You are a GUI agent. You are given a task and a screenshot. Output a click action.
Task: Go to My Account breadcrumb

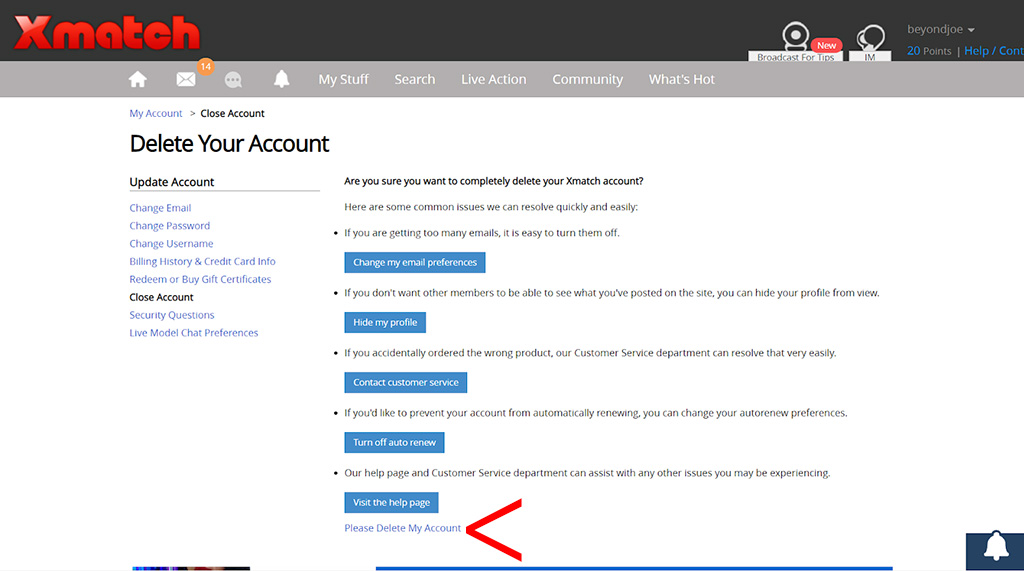pos(155,113)
